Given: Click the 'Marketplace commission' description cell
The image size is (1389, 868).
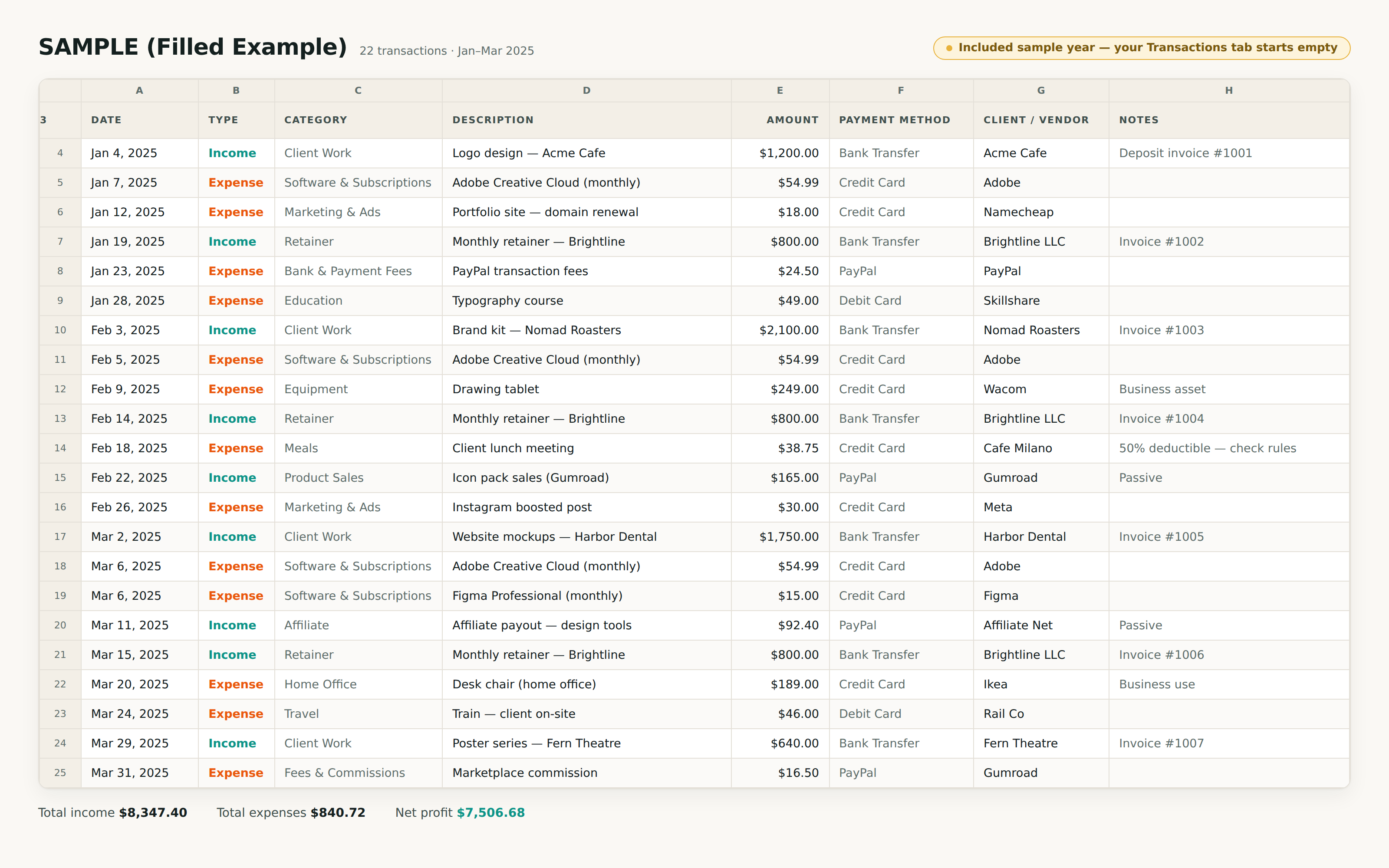Looking at the screenshot, I should (586, 773).
